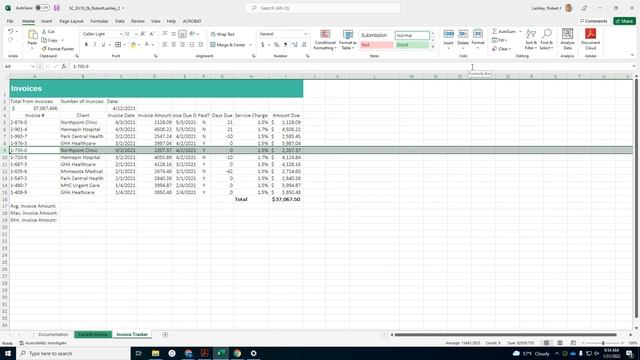Expand the Fill dropdown in Editing
This screenshot has height=360, width=640.
tap(506, 40)
